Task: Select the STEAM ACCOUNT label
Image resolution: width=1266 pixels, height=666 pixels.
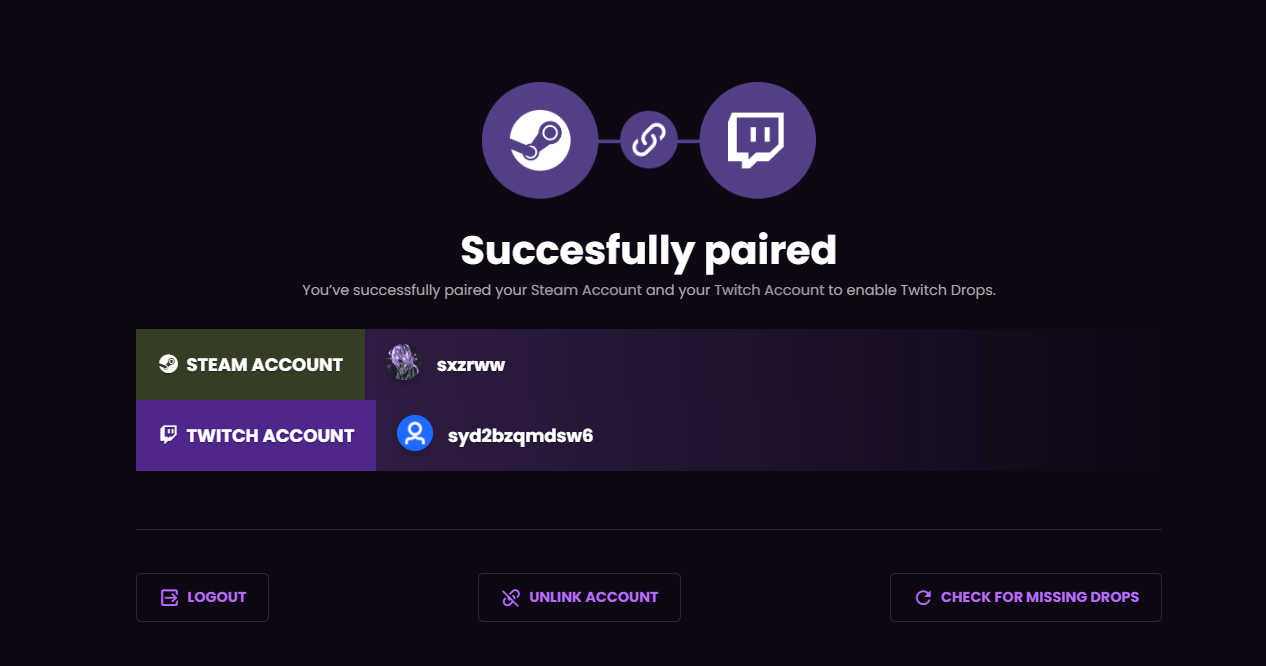Action: click(264, 365)
